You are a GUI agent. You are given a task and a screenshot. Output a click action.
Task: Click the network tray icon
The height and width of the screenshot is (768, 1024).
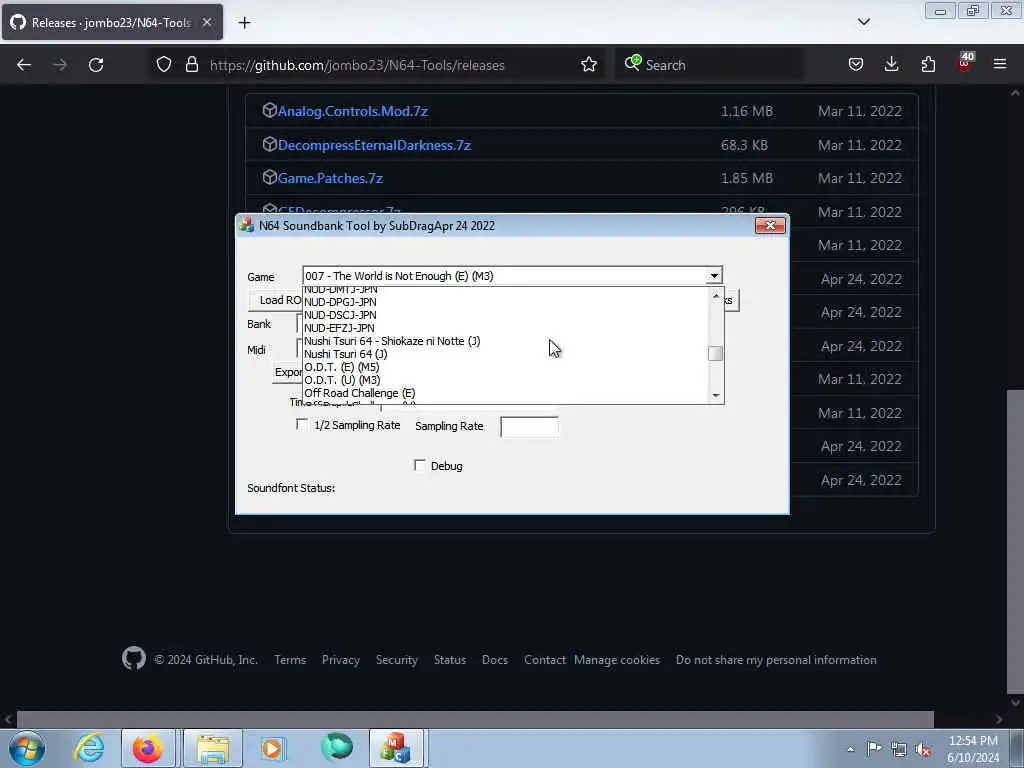point(899,750)
